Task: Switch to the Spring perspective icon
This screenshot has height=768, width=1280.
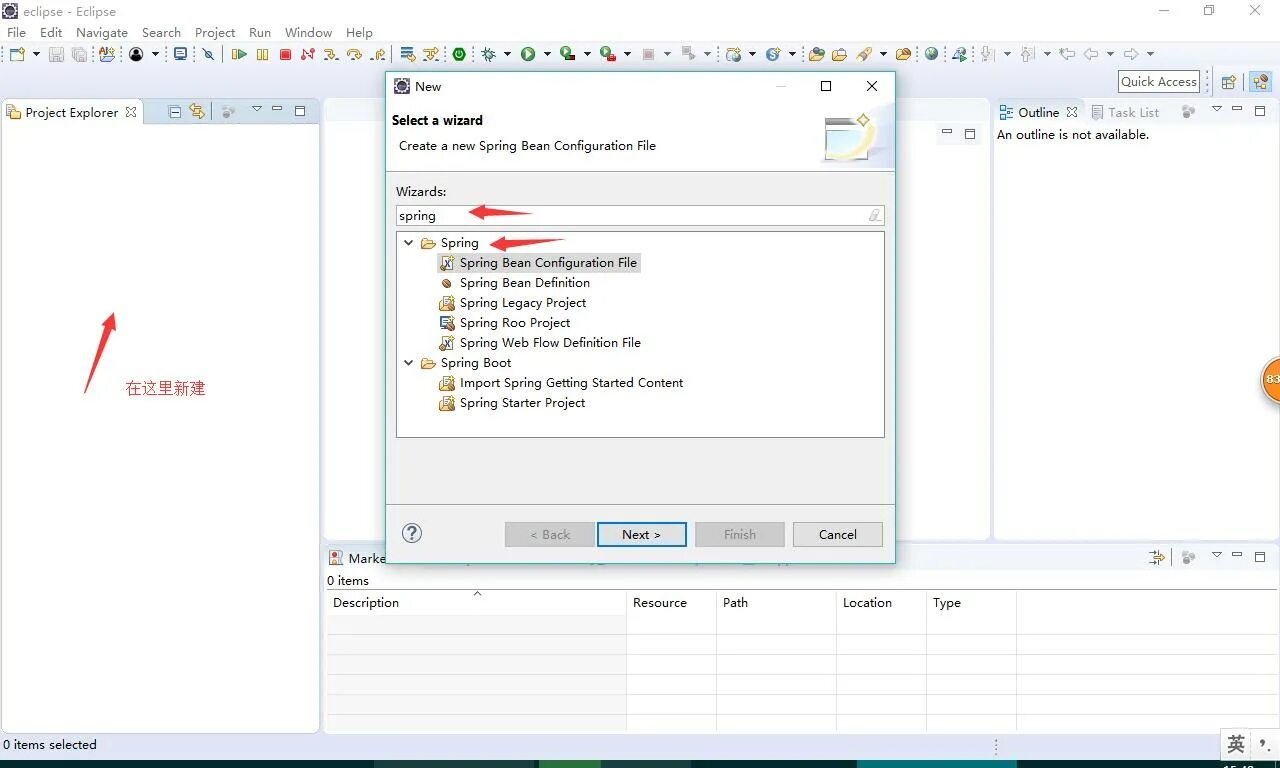Action: coord(1260,82)
